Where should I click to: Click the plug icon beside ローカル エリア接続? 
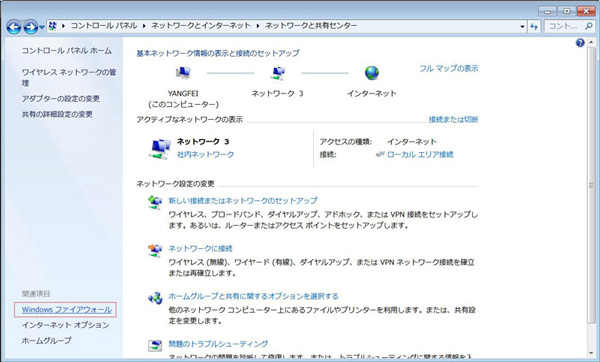(x=380, y=154)
